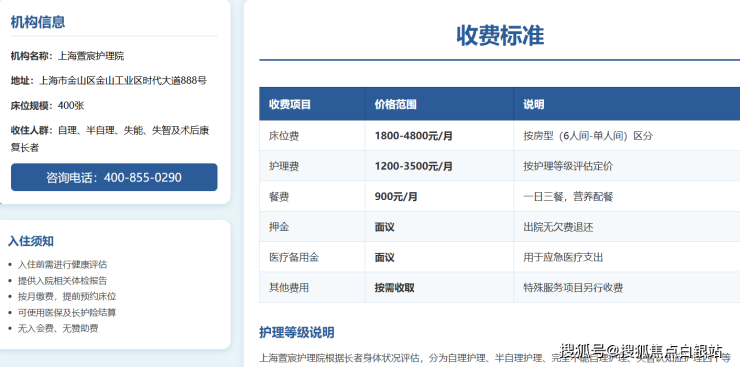Image resolution: width=740 pixels, height=367 pixels.
Task: Click the 收费项目 column header
Action: [x=290, y=104]
